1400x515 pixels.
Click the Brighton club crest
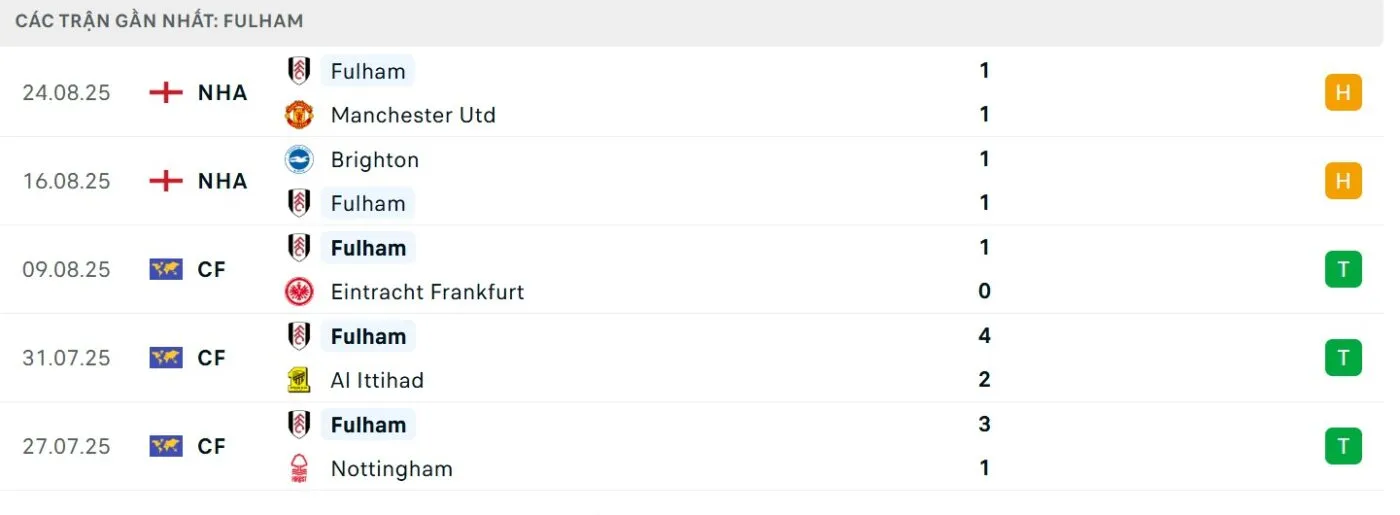(x=299, y=160)
